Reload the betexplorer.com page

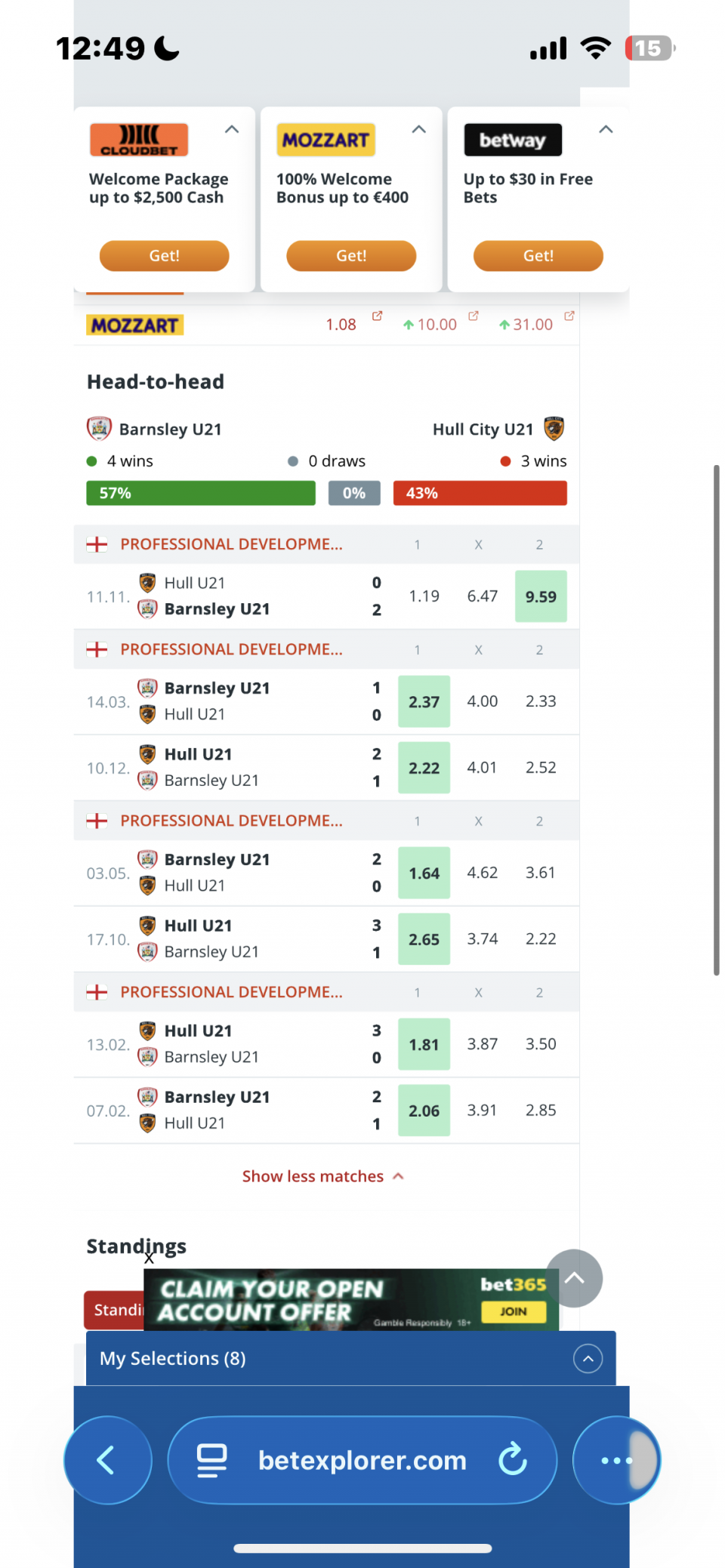pyautogui.click(x=513, y=1459)
